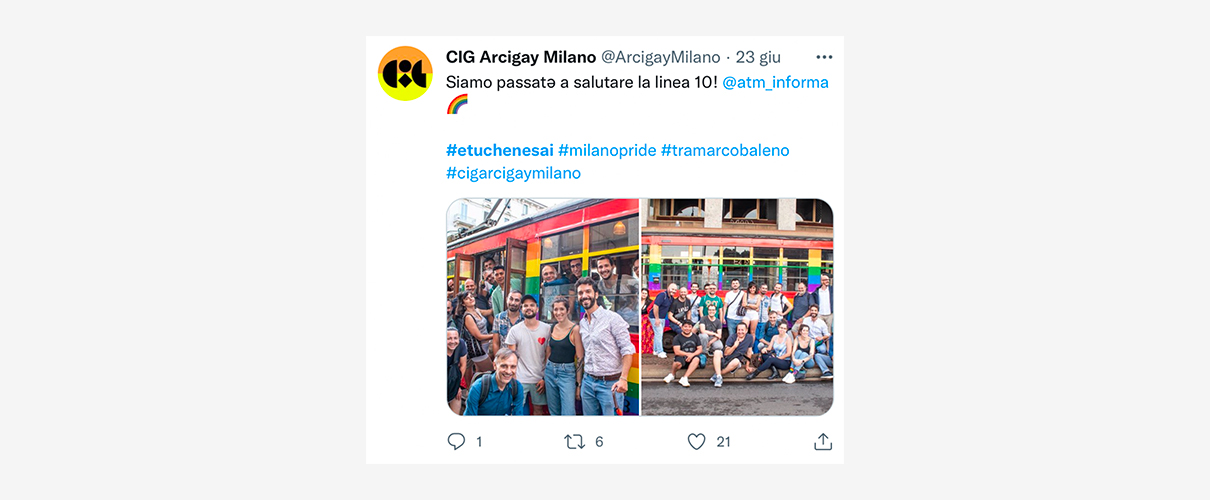Click the 23 giu timestamp

(758, 57)
